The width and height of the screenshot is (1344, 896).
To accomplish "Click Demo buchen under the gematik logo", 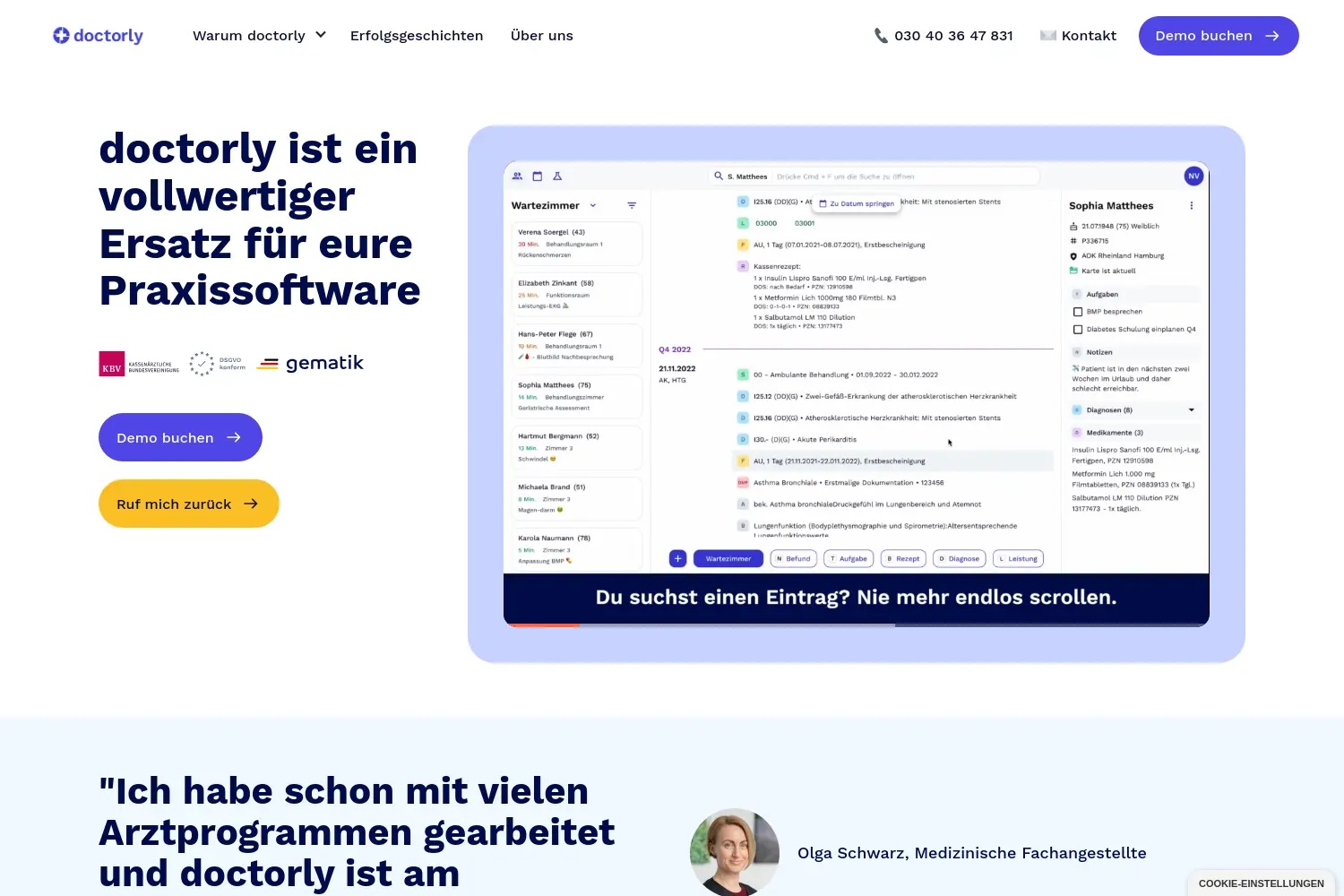I will pyautogui.click(x=180, y=437).
